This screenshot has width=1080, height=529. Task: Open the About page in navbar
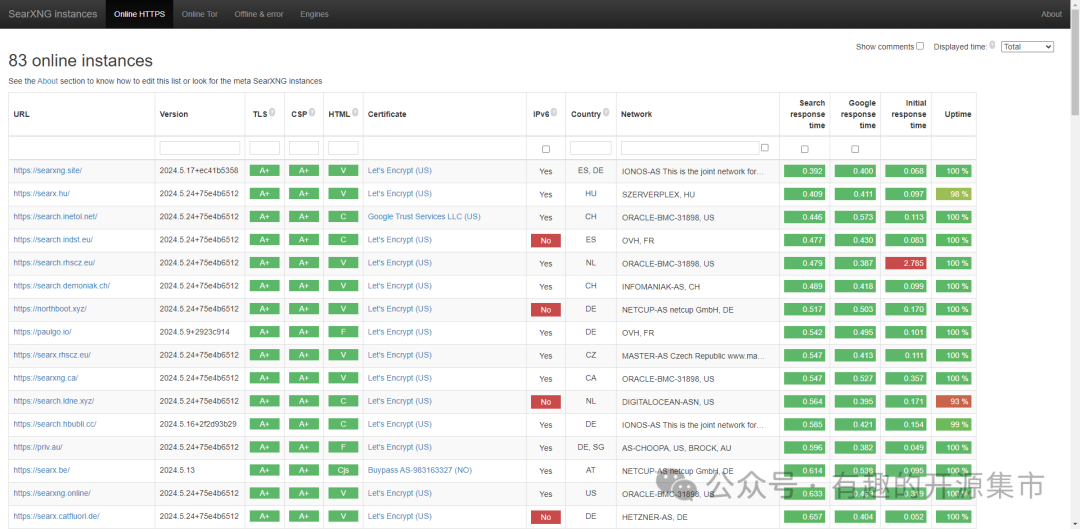[1051, 14]
